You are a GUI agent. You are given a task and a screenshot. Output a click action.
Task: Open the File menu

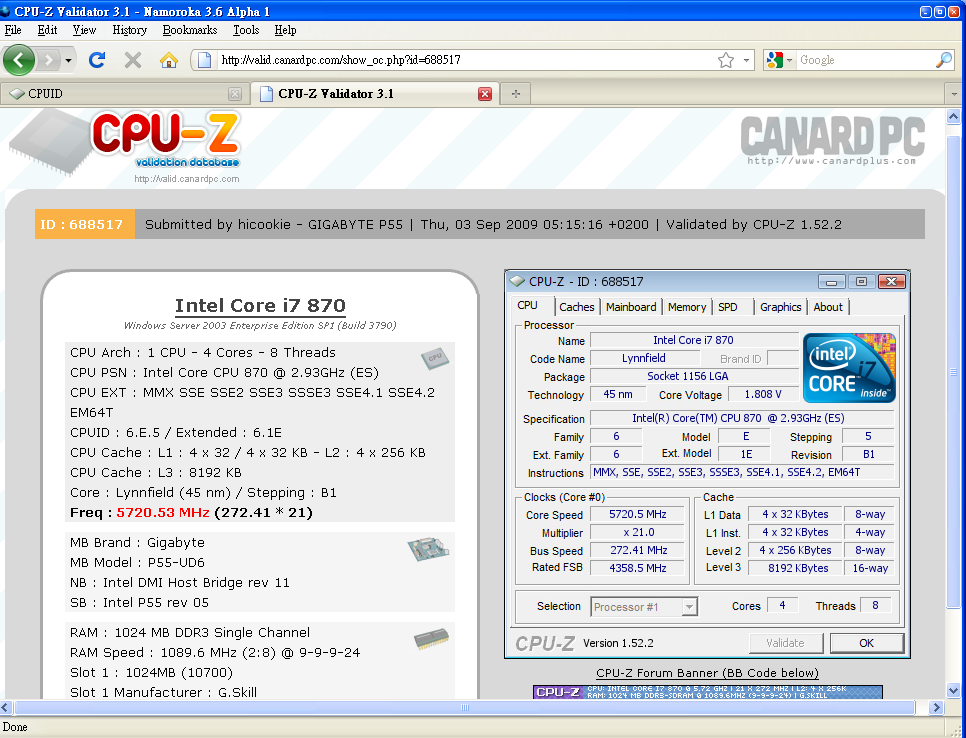click(x=13, y=30)
